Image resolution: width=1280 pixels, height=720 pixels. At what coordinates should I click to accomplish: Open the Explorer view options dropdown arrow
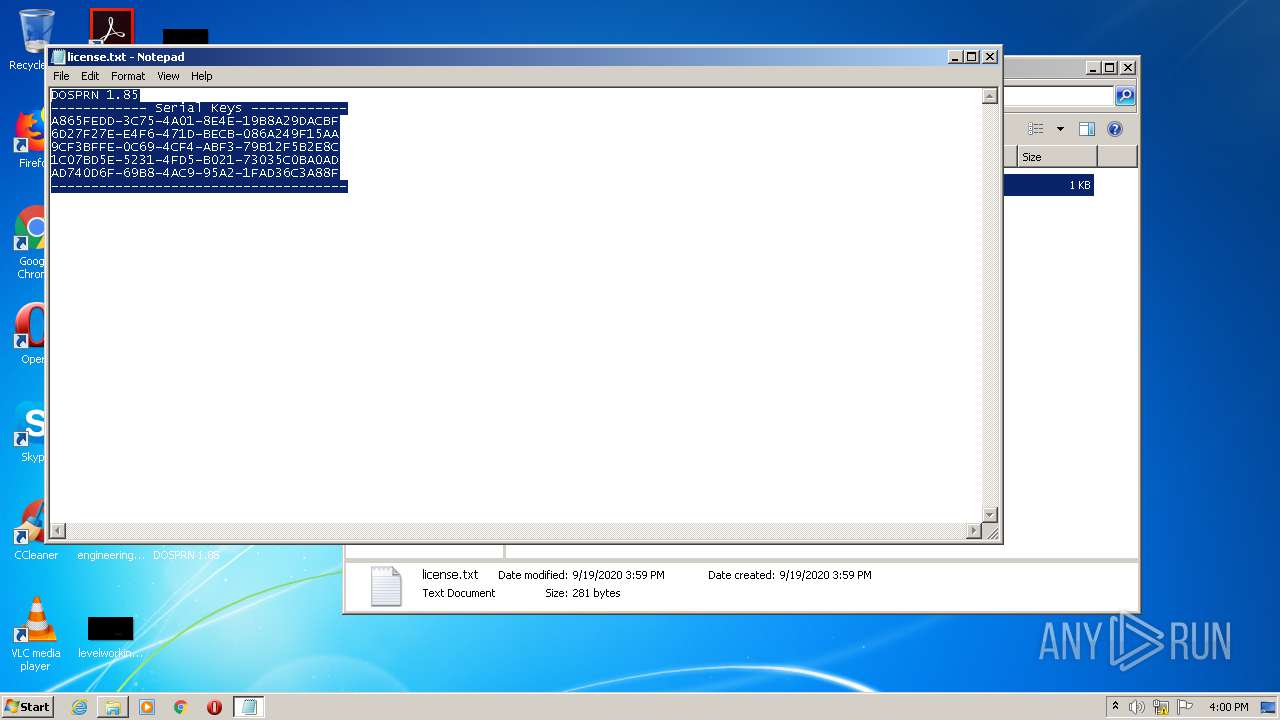point(1060,129)
